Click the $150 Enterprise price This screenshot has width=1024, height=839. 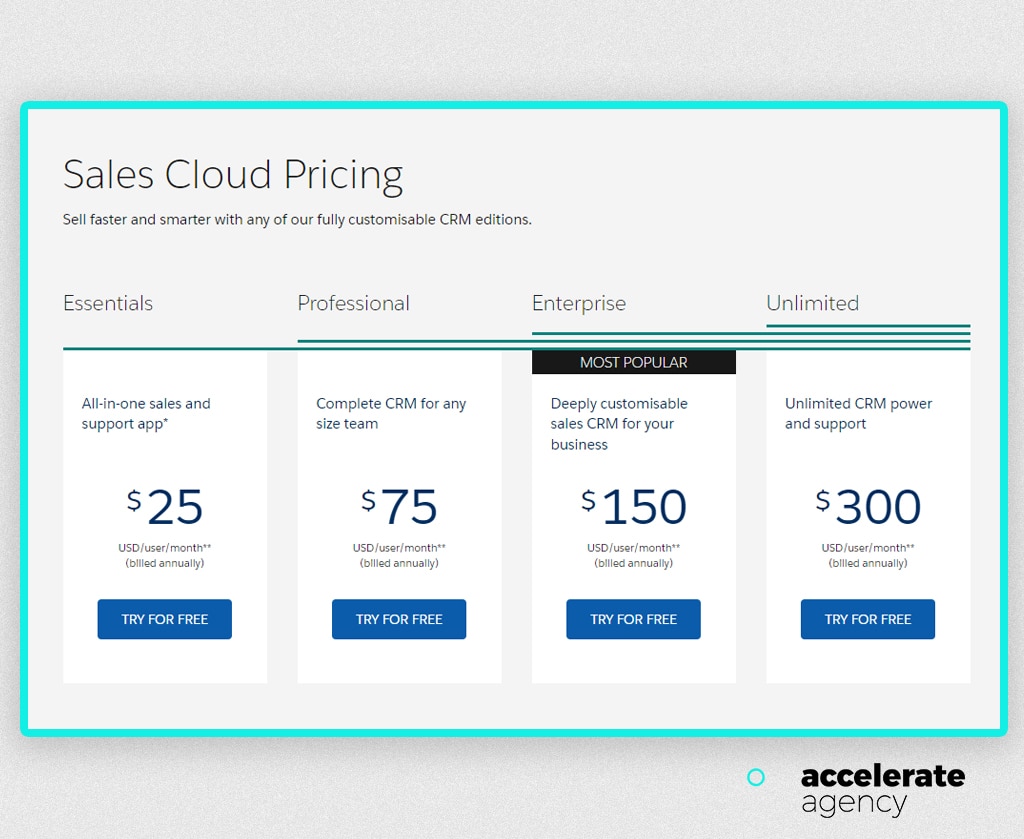tap(634, 507)
